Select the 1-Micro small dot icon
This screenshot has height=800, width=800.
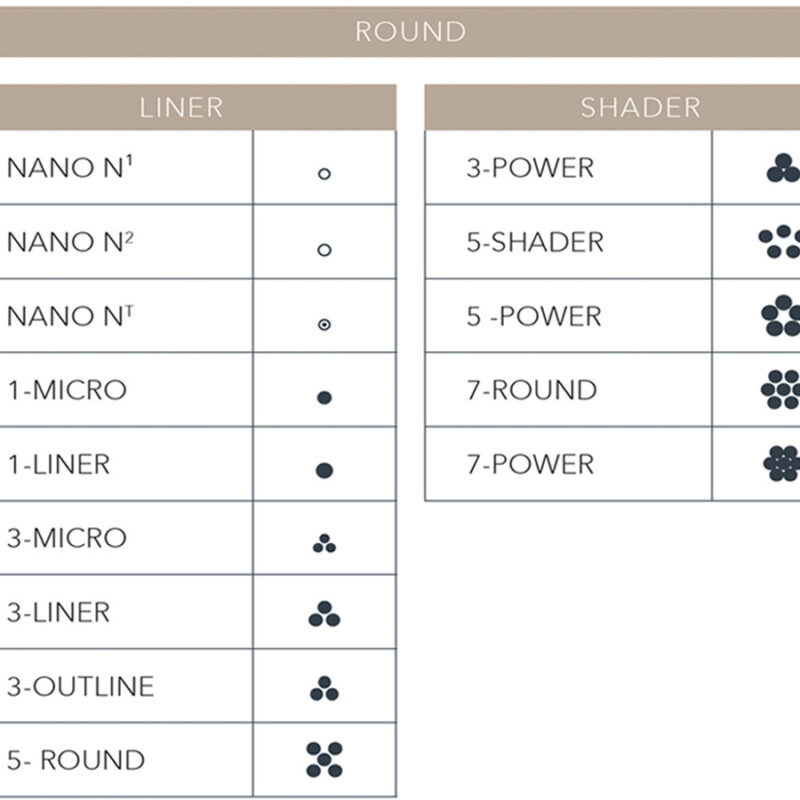pos(324,397)
